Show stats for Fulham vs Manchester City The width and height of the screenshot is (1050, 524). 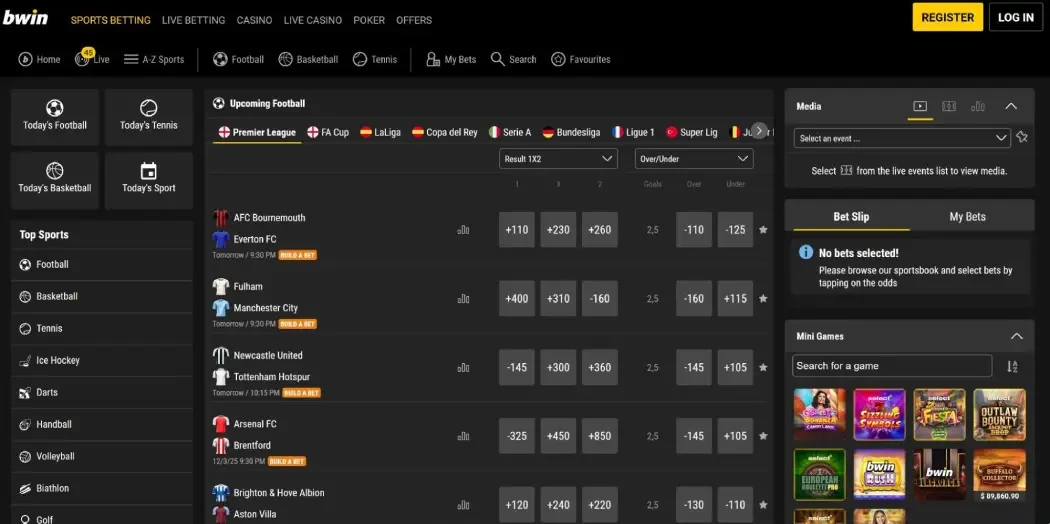click(x=463, y=298)
